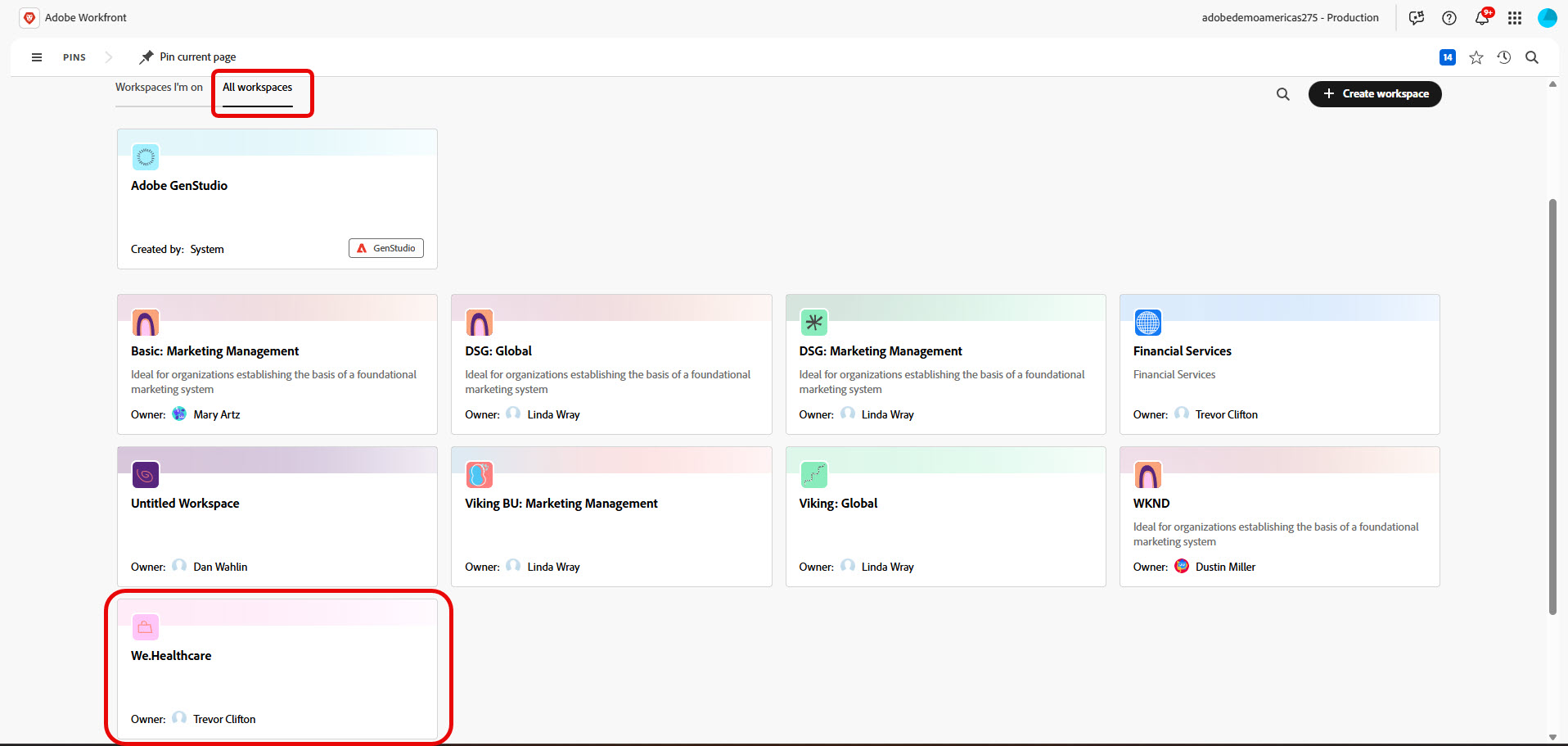This screenshot has height=746, width=1568.
Task: Click the scrollbar down arrow
Action: (x=1552, y=737)
